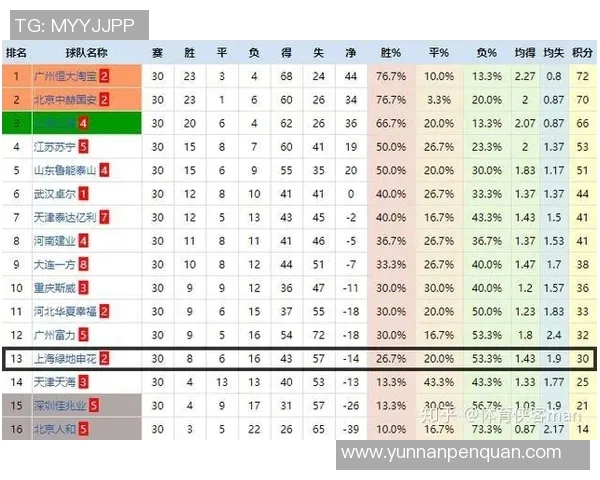Open the 重庆斯威 team link
Image resolution: width=600 pixels, height=480 pixels.
tap(55, 288)
